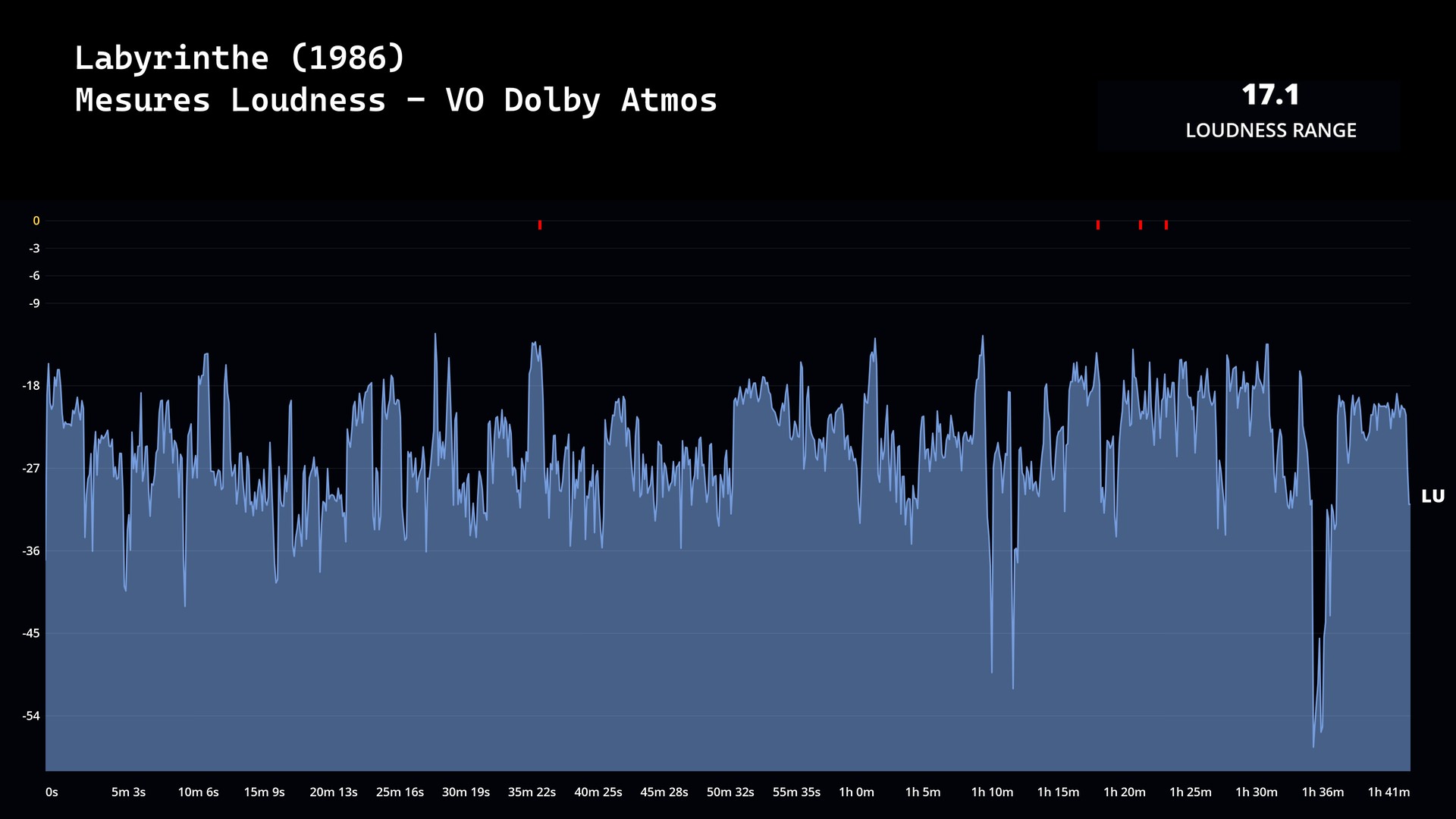Click the 1h 36m time axis label

point(1323,792)
